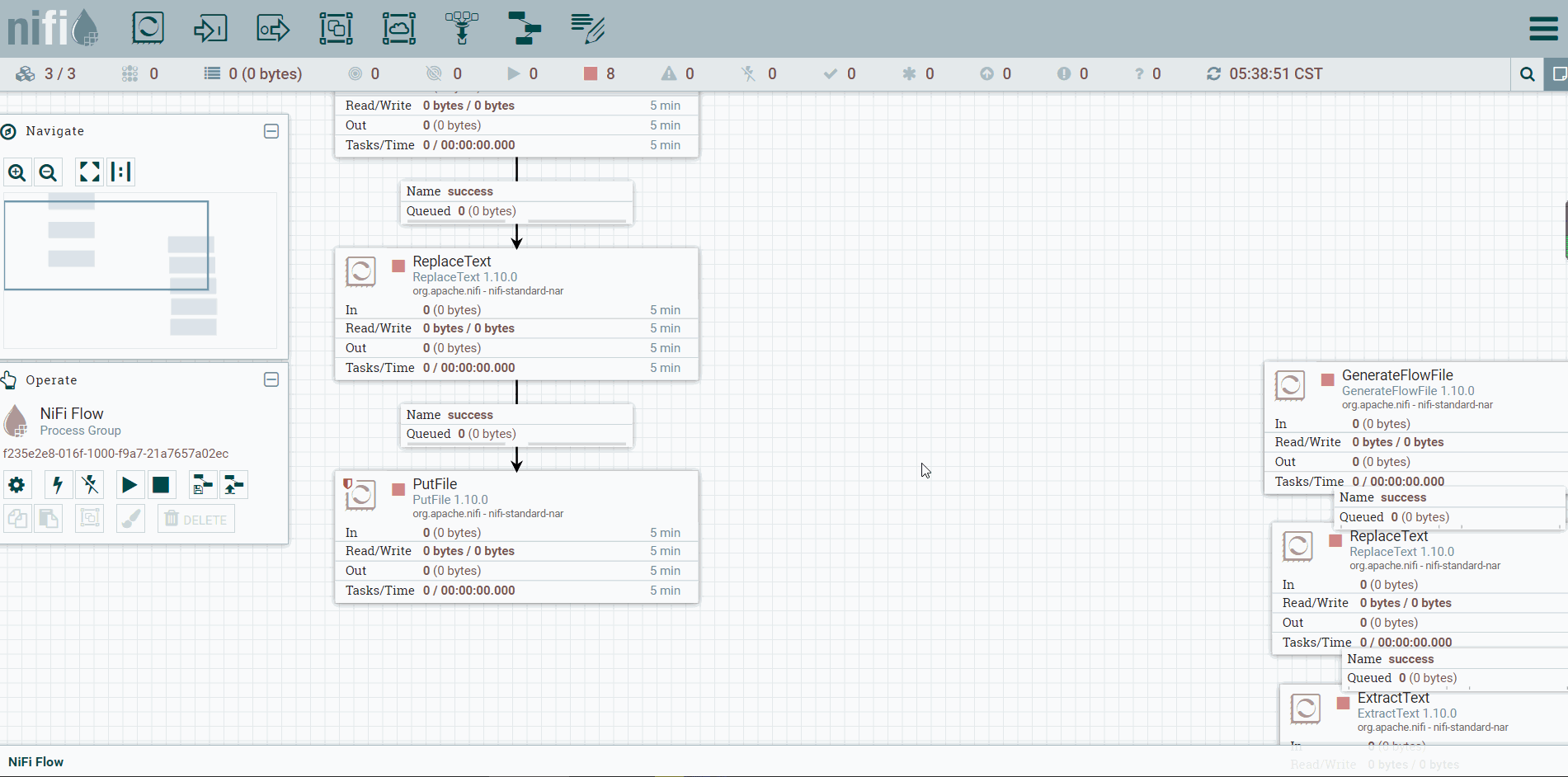Select success connection above PutFile
The image size is (1568, 777).
(516, 425)
